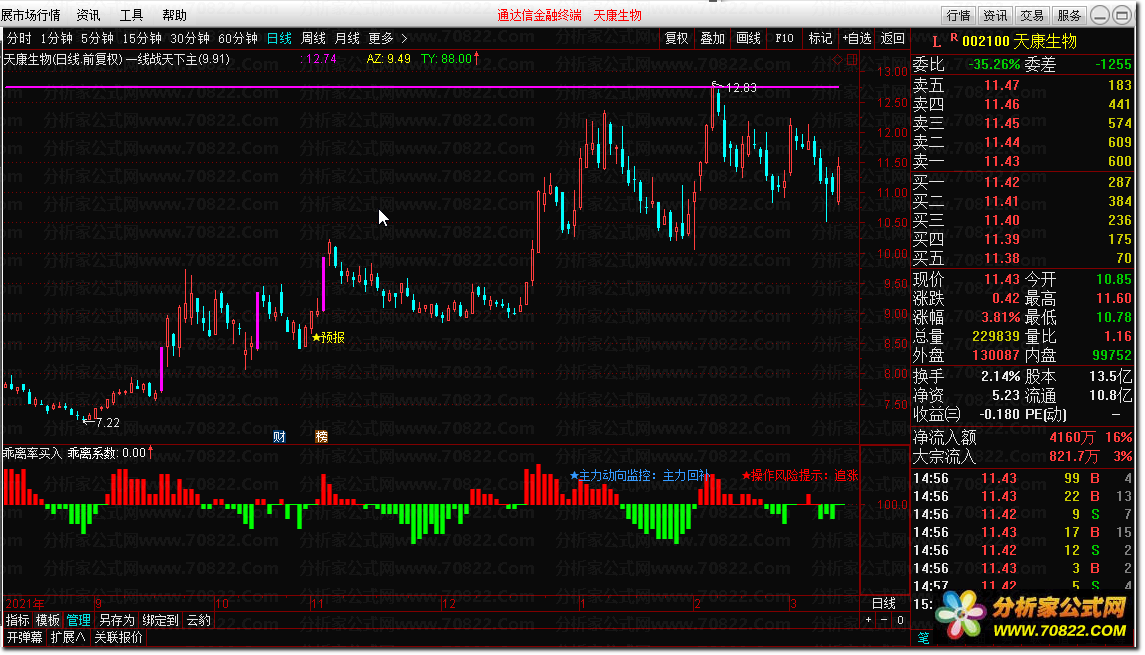Zoom in chart with the + button
This screenshot has width=1145, height=655.
[868, 620]
